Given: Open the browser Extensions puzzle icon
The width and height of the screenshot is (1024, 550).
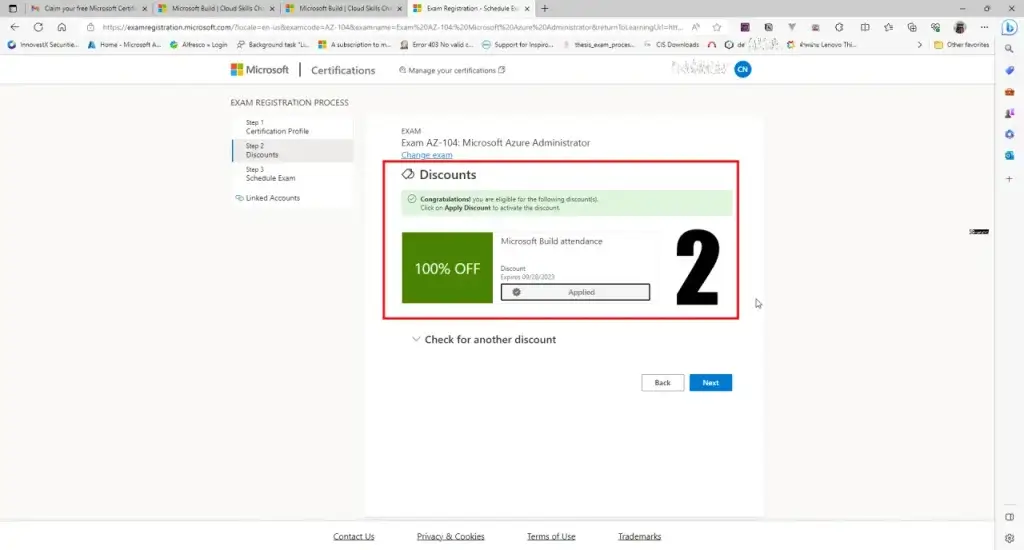Looking at the screenshot, I should pyautogui.click(x=839, y=27).
